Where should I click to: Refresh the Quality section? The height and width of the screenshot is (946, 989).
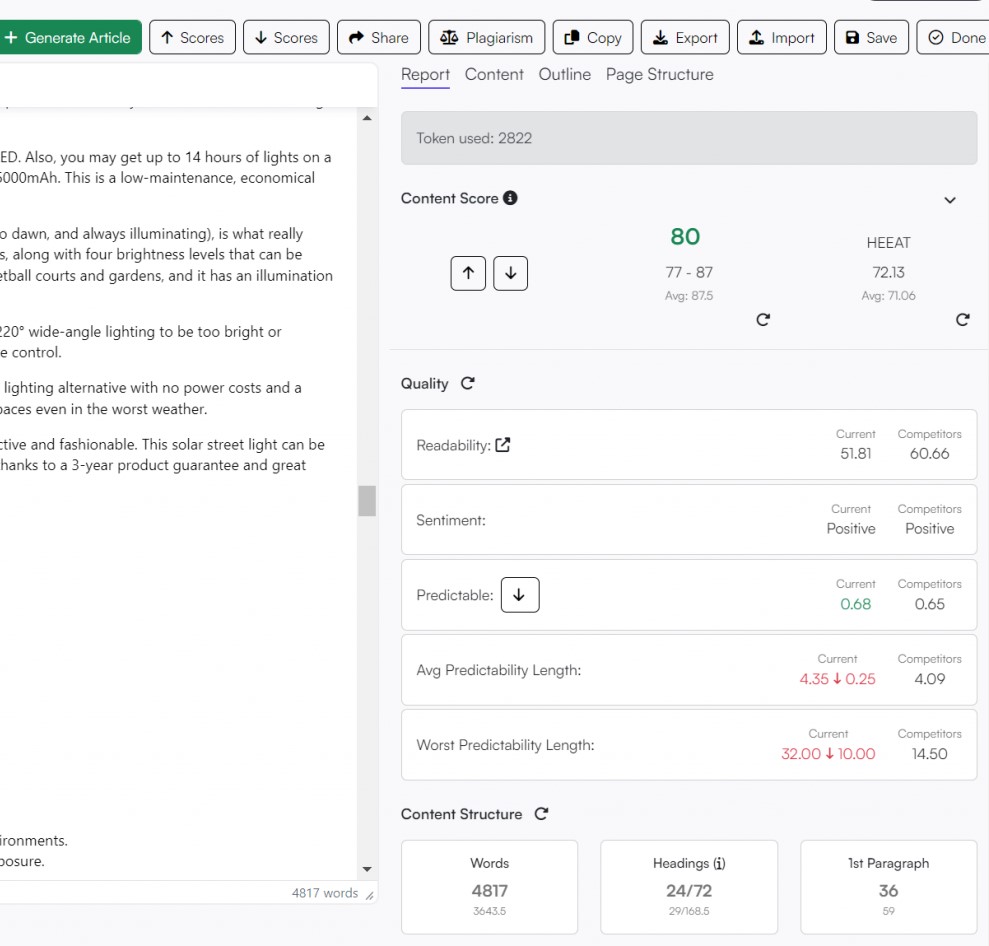pos(467,383)
